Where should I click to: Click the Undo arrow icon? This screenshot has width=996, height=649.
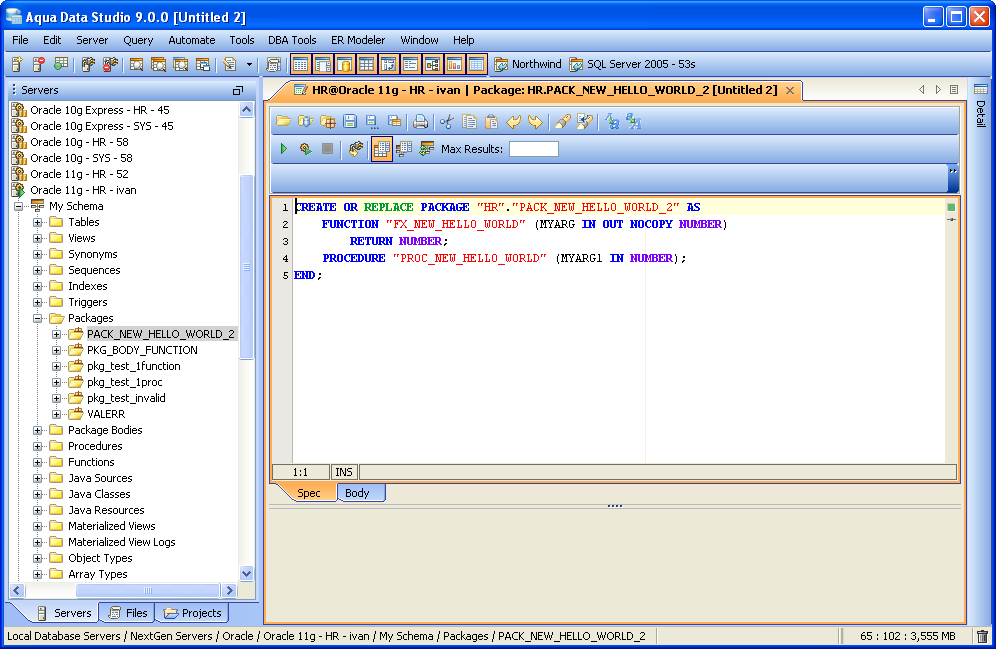pos(514,121)
